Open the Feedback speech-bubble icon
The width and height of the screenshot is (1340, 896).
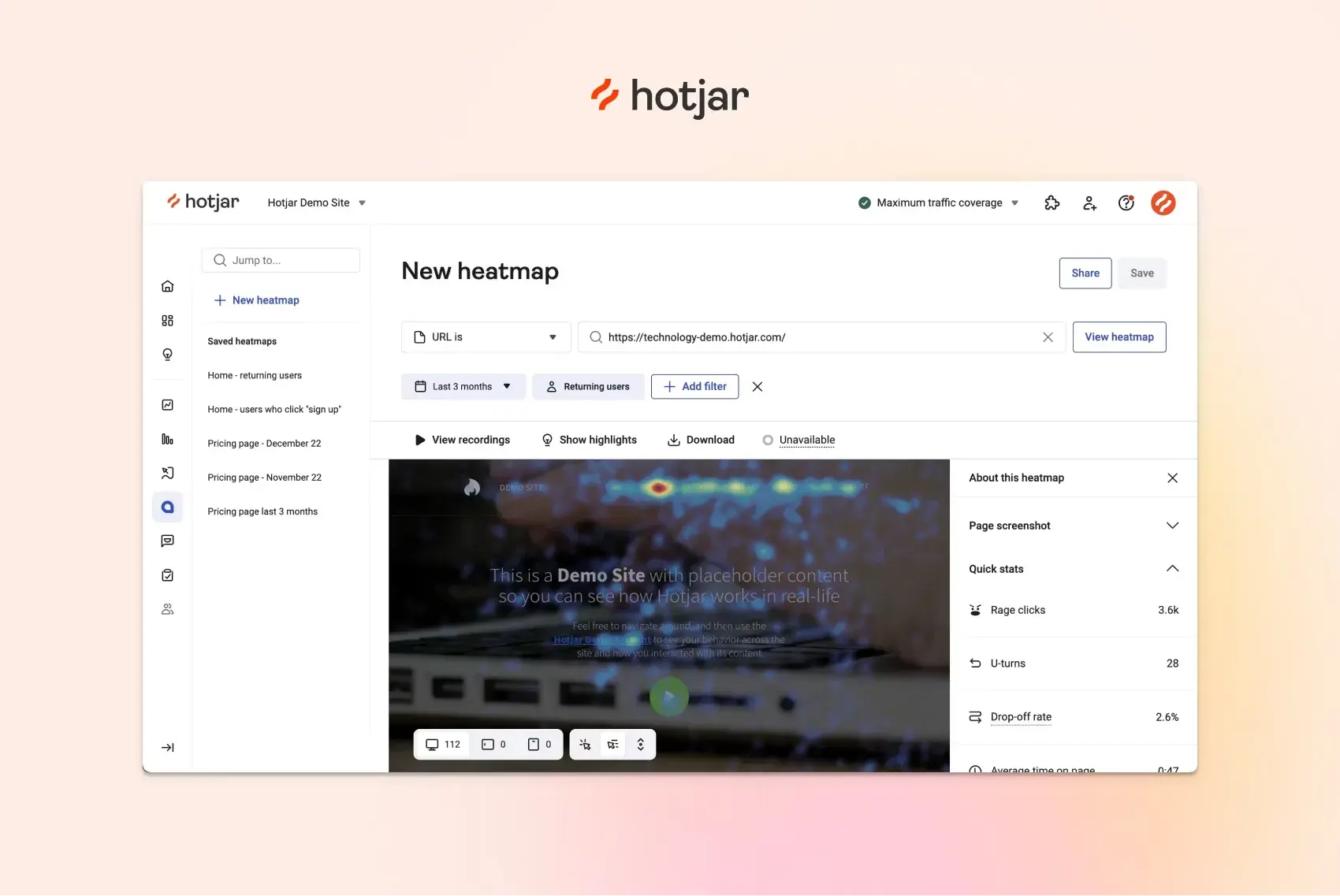pos(167,541)
